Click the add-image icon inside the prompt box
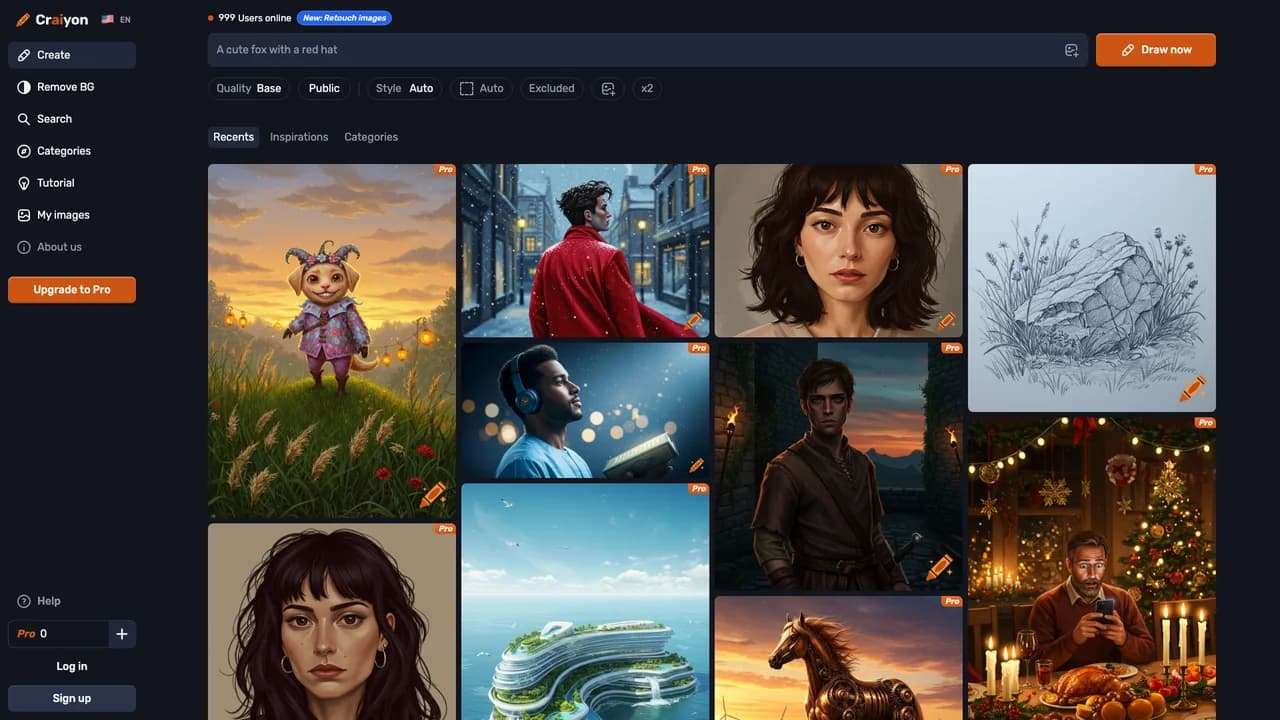Image resolution: width=1280 pixels, height=720 pixels. [x=1071, y=50]
